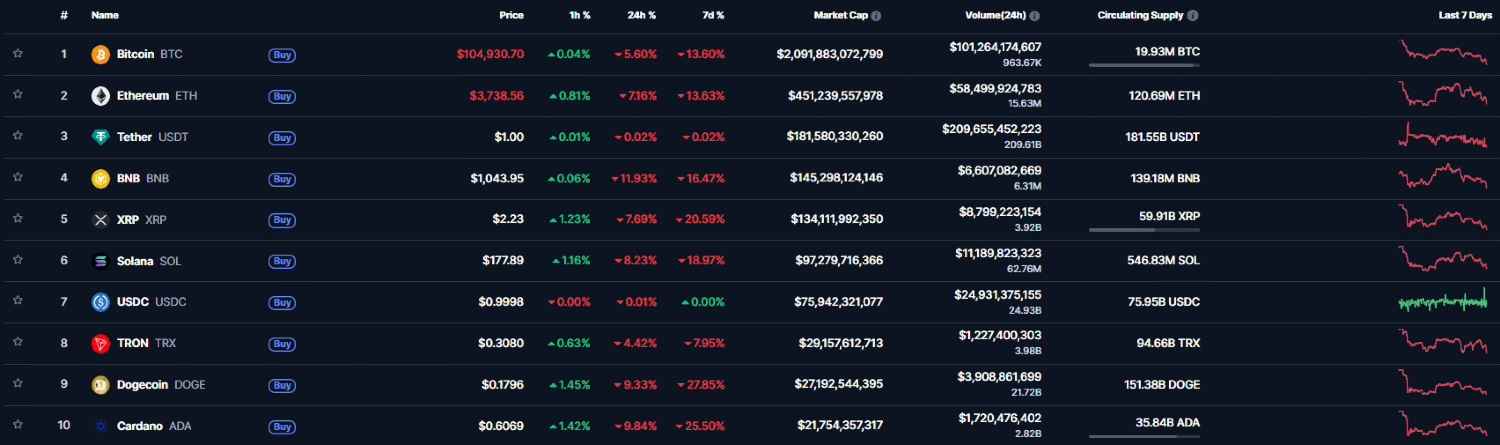Toggle the XRP watchlist star
1500x445 pixels.
(17, 220)
